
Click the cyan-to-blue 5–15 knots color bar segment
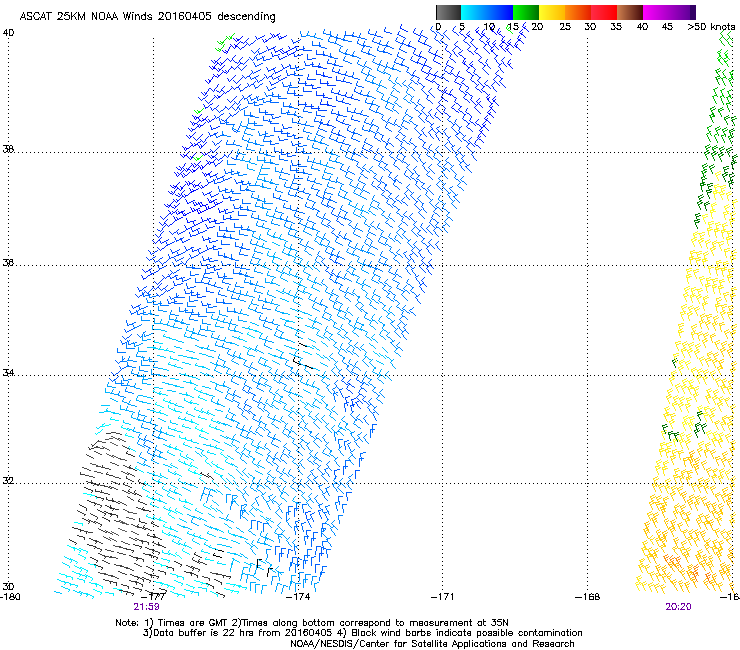coord(487,12)
